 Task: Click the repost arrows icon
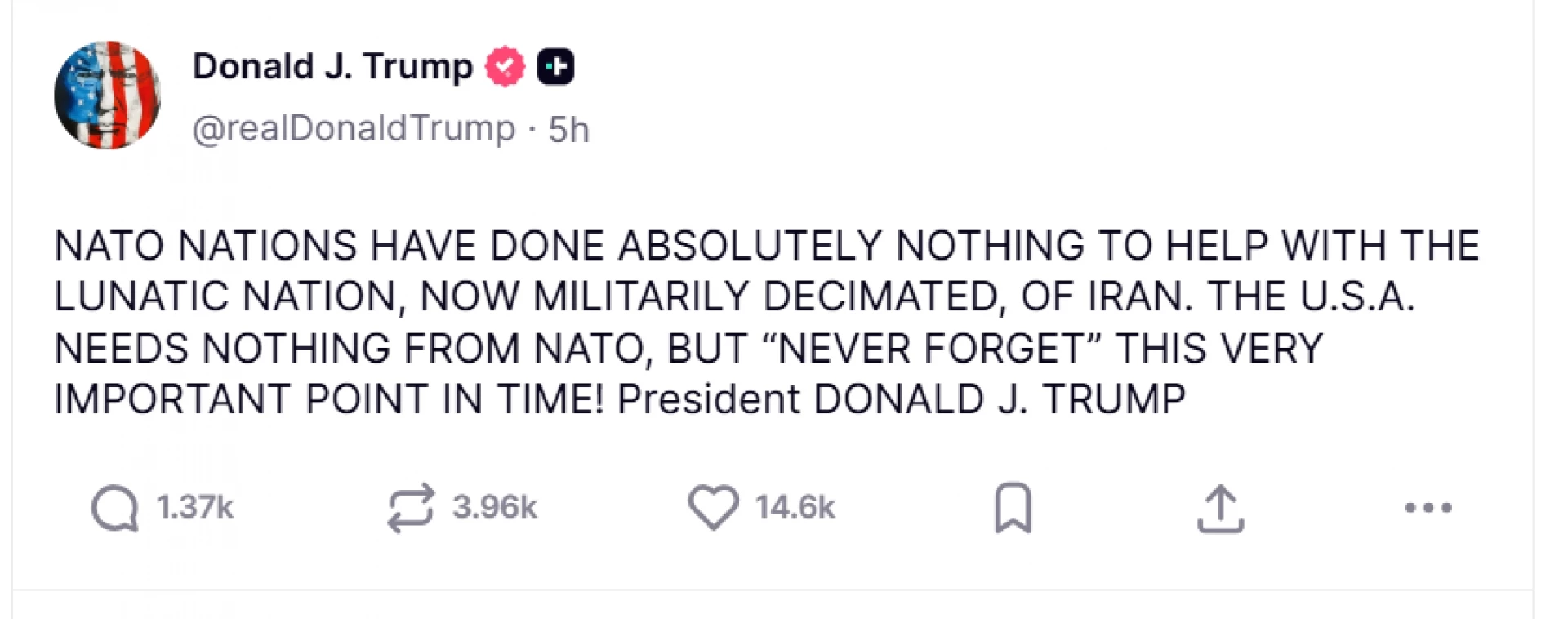(x=410, y=508)
